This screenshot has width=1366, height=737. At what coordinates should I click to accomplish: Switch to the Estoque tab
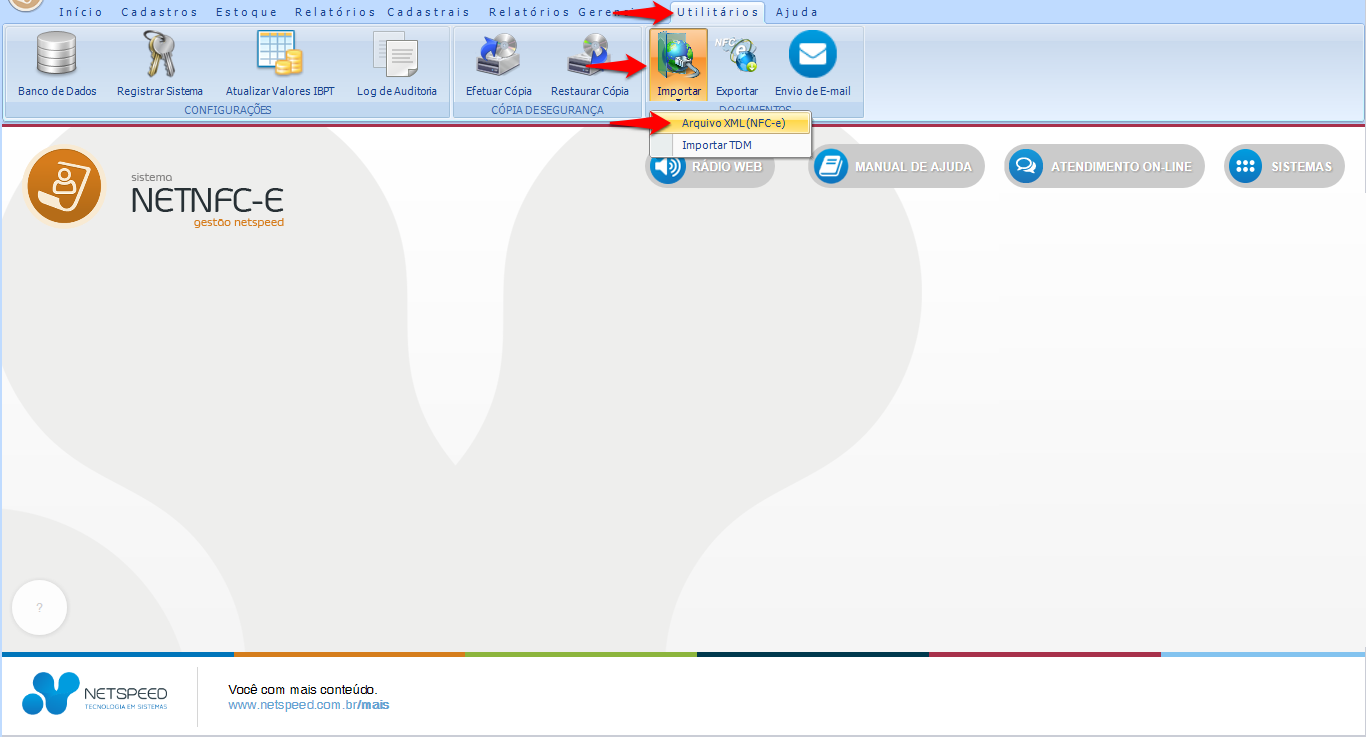pyautogui.click(x=247, y=12)
